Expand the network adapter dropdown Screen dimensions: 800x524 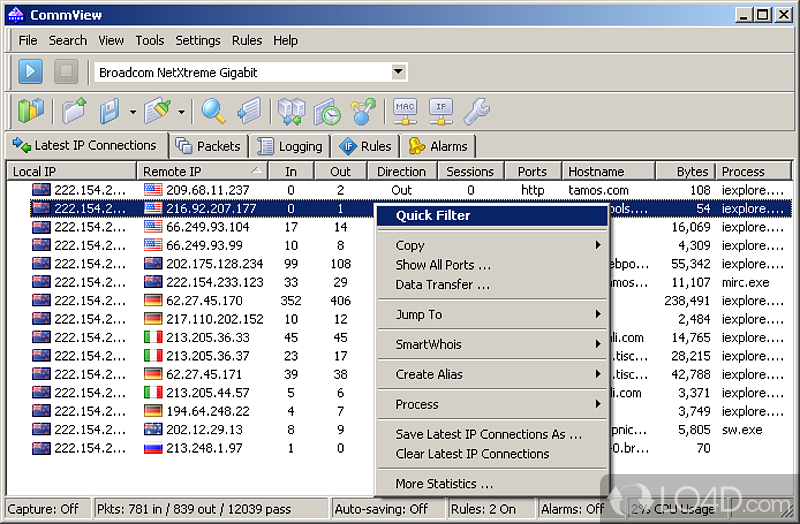click(x=398, y=72)
